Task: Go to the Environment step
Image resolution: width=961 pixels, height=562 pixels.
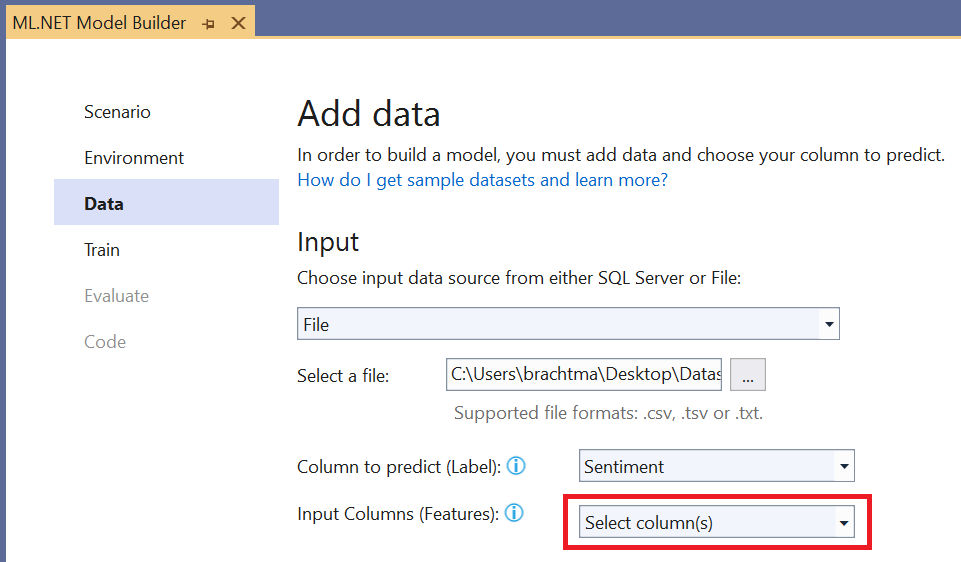Action: [x=134, y=158]
